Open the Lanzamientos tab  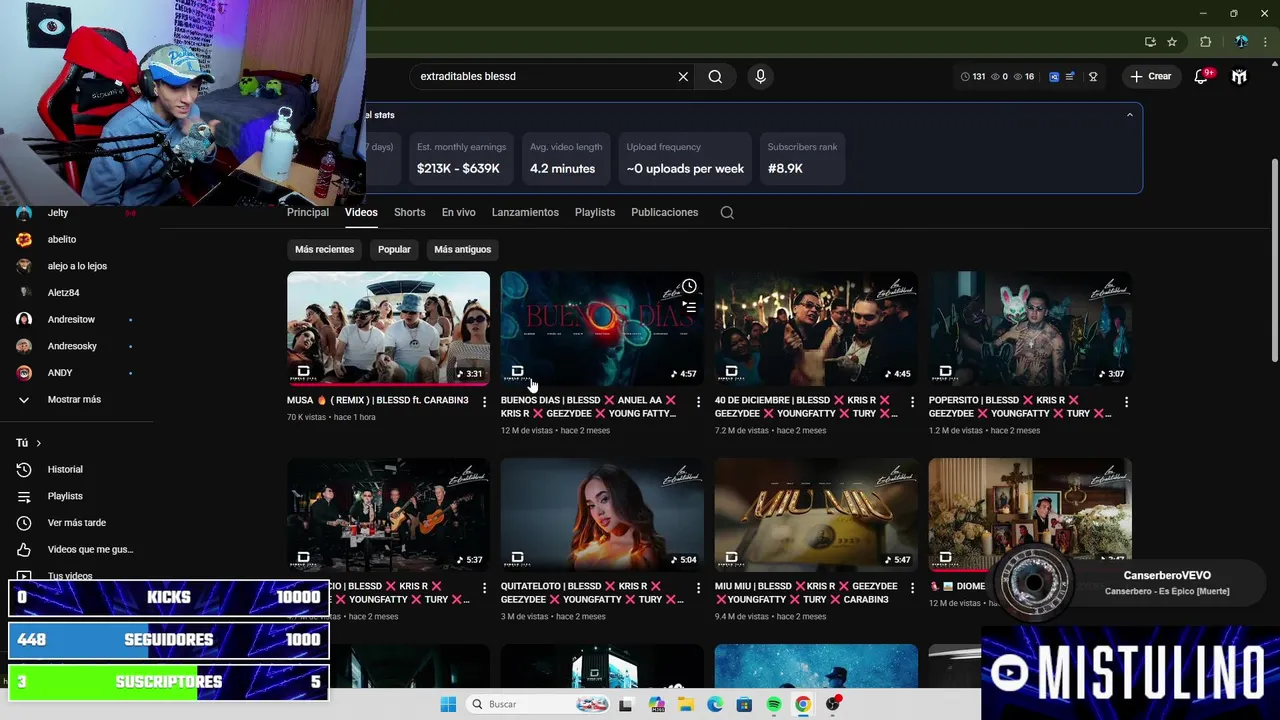(525, 212)
